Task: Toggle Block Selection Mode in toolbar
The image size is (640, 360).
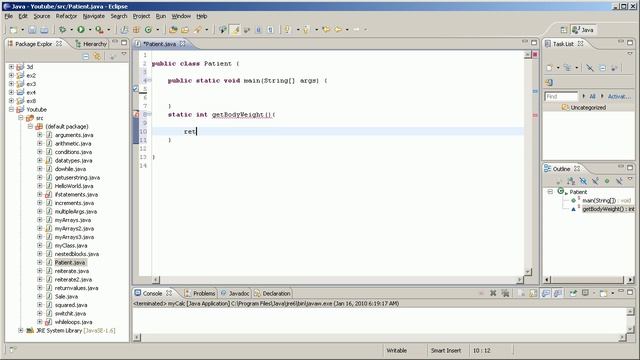Action: click(x=258, y=30)
